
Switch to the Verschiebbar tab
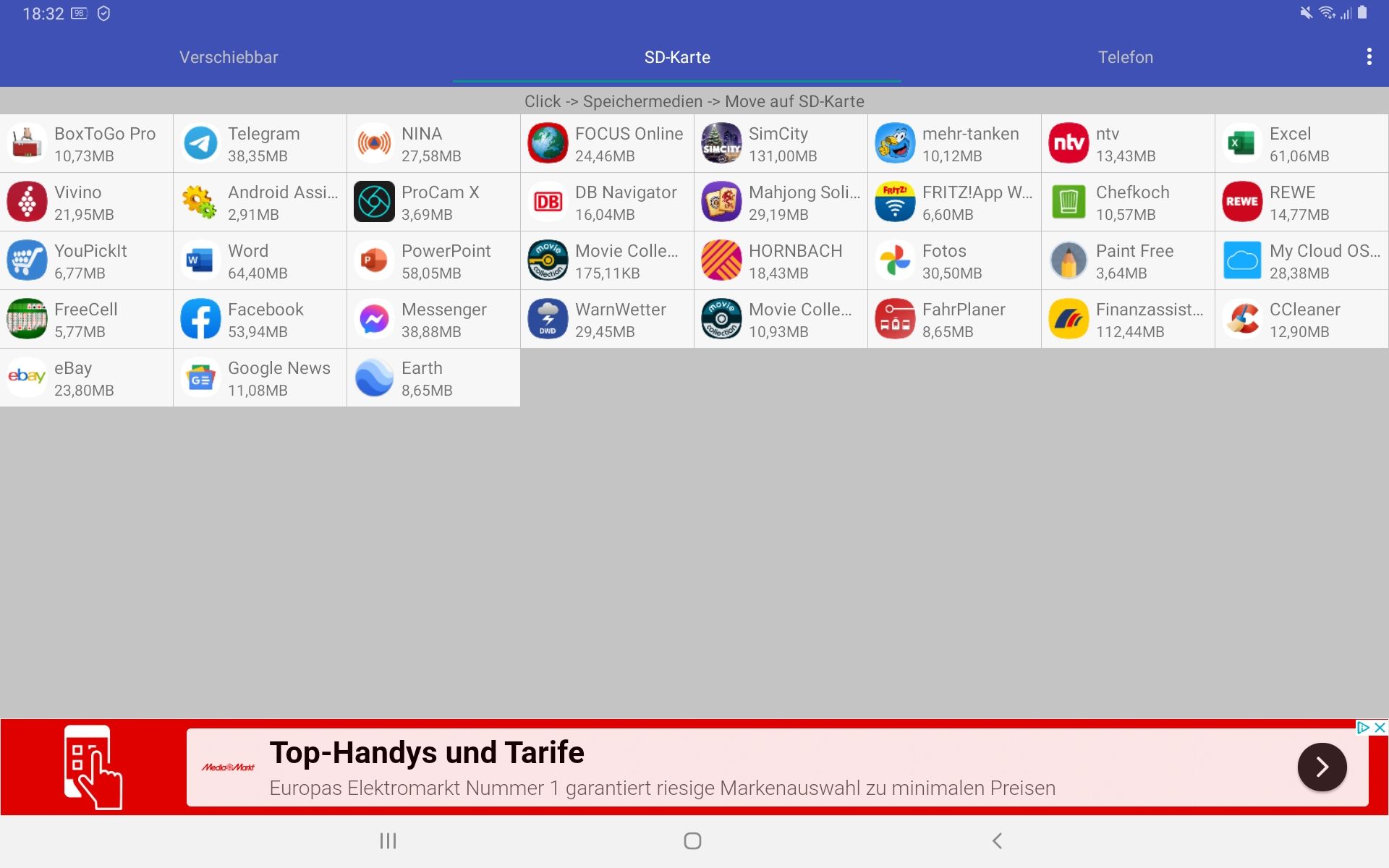click(x=229, y=57)
